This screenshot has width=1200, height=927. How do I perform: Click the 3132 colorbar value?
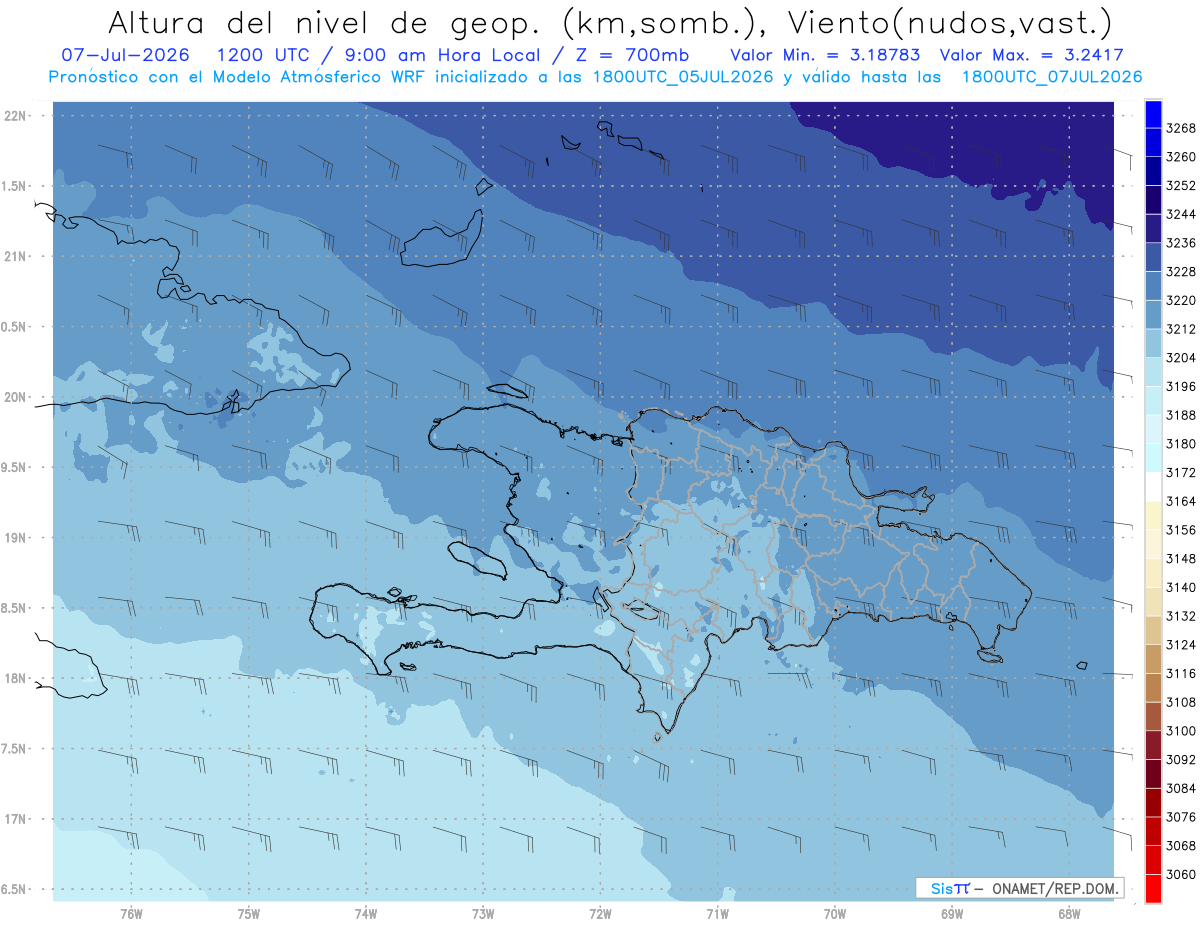coord(1180,616)
